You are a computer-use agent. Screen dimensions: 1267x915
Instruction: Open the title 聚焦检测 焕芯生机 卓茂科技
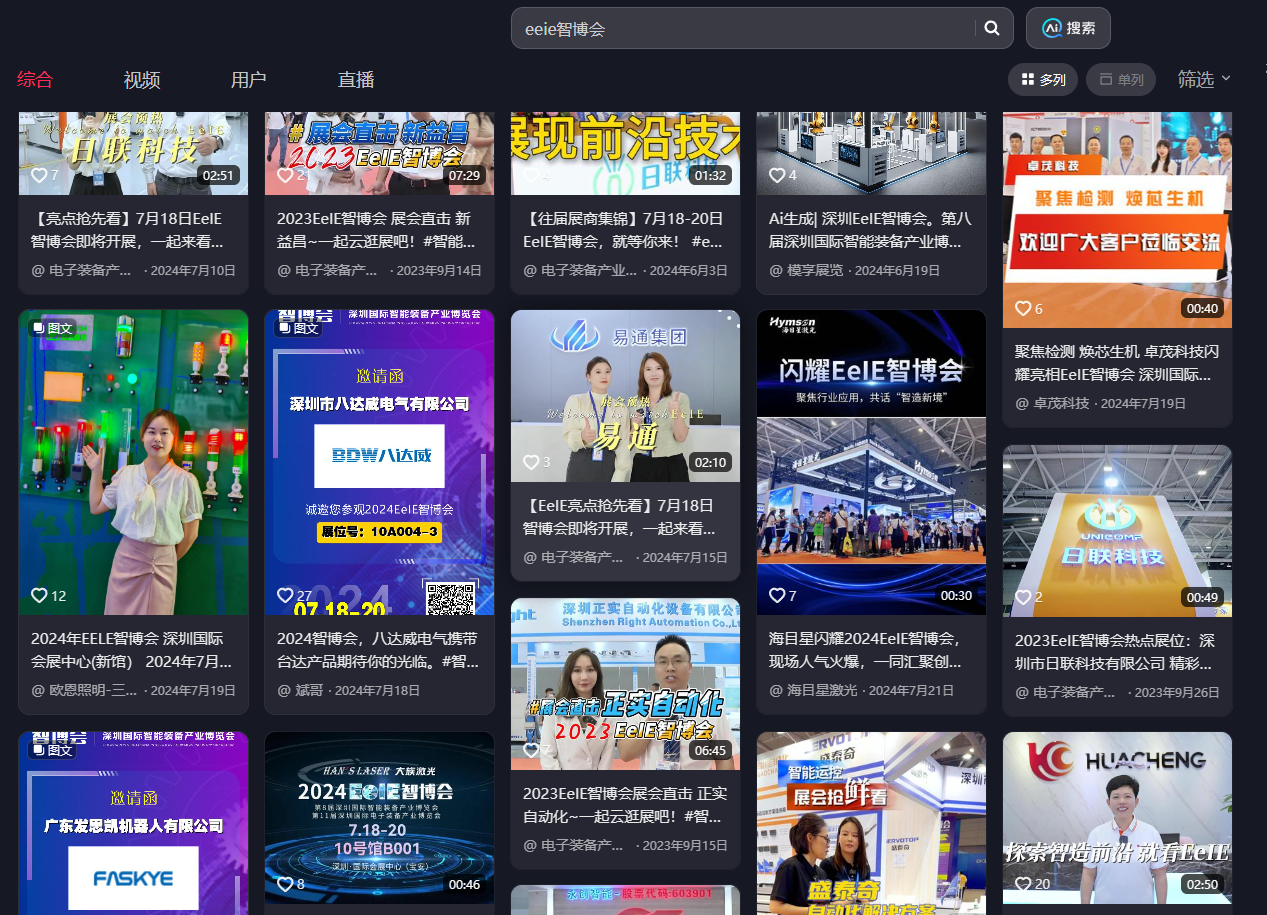click(x=1117, y=363)
